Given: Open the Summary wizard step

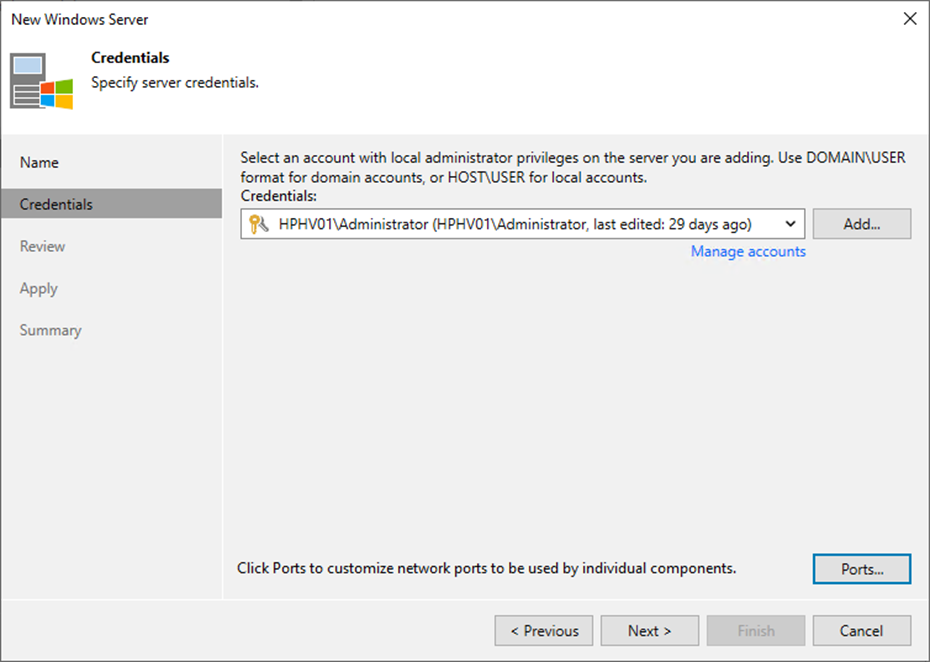Looking at the screenshot, I should tap(50, 330).
